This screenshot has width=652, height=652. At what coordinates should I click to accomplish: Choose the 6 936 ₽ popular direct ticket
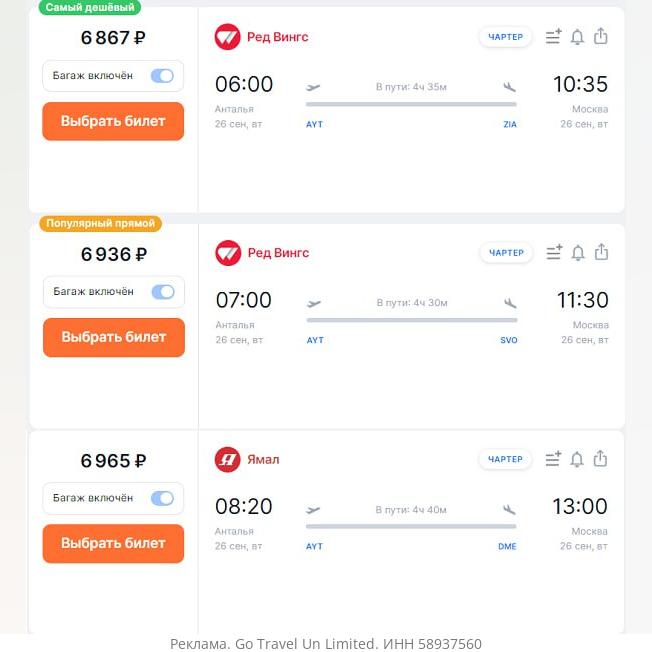114,337
